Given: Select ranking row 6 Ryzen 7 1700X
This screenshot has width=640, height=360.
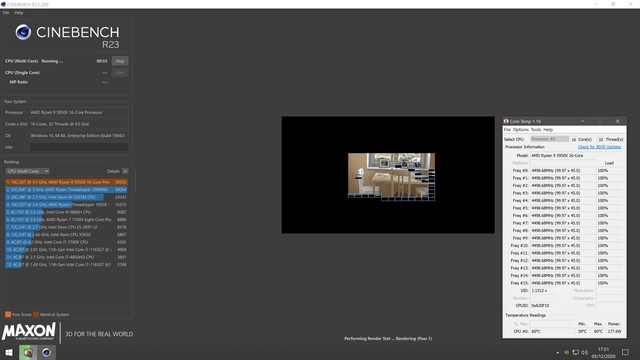Looking at the screenshot, I should (66, 220).
